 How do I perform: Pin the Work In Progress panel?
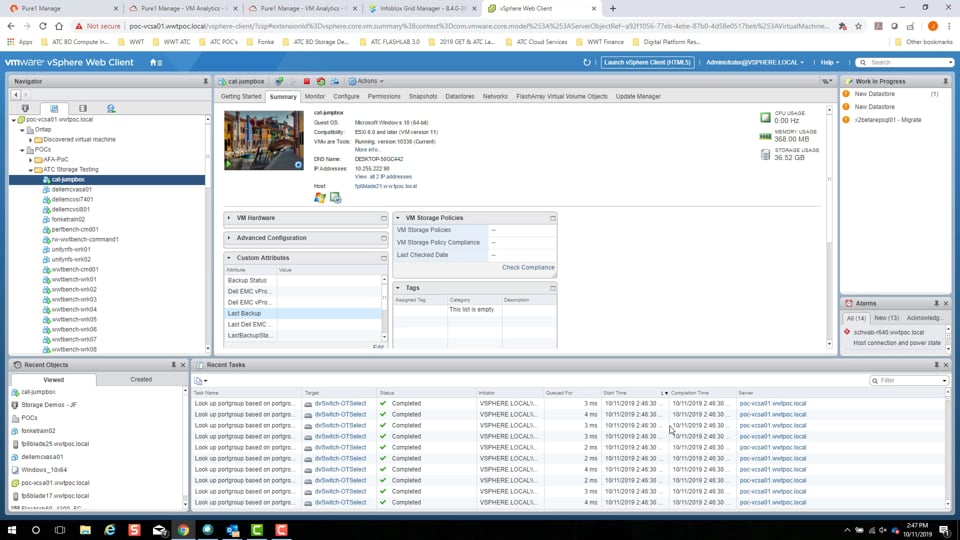945,81
